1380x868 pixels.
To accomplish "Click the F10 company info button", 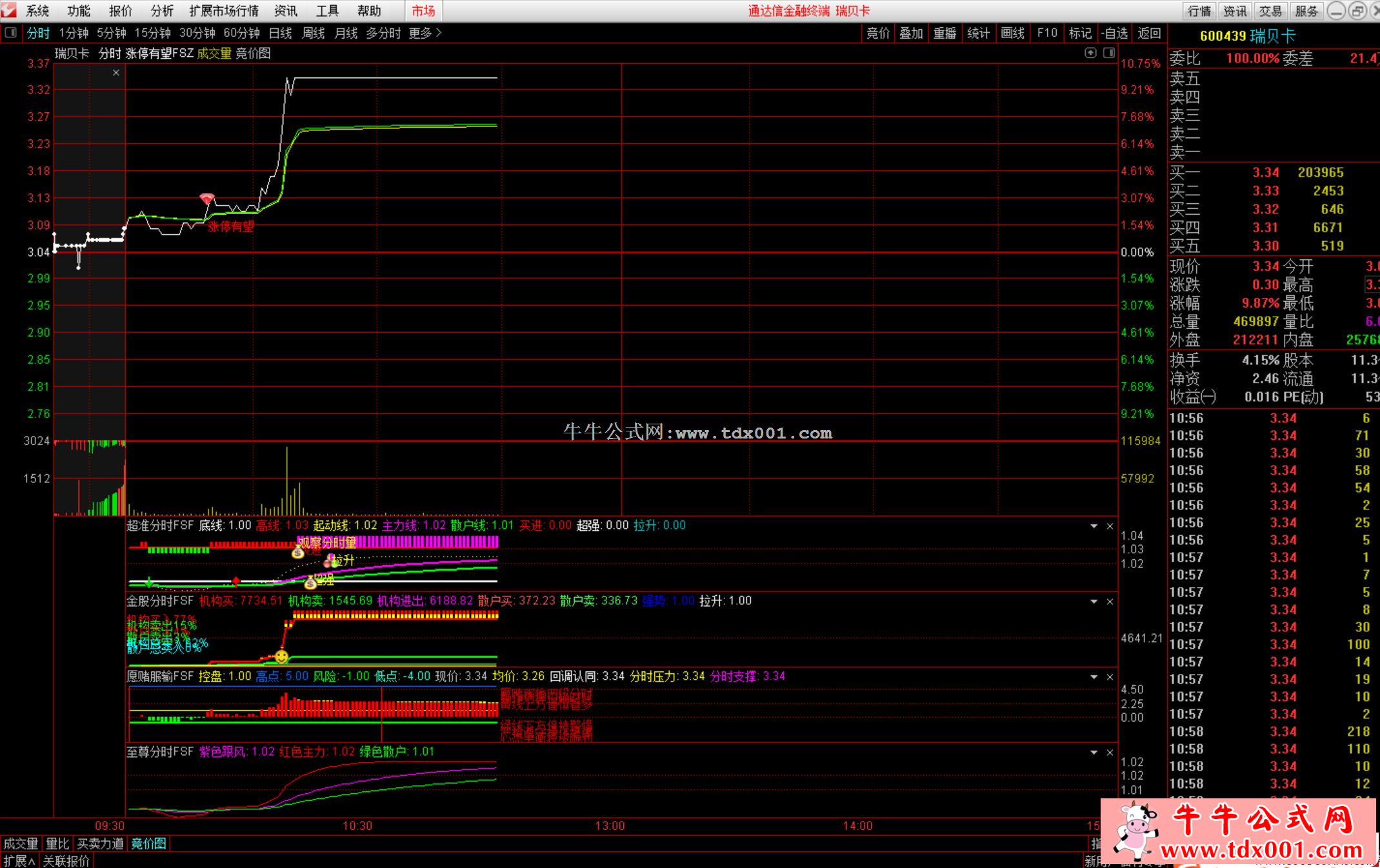I will tap(1046, 33).
